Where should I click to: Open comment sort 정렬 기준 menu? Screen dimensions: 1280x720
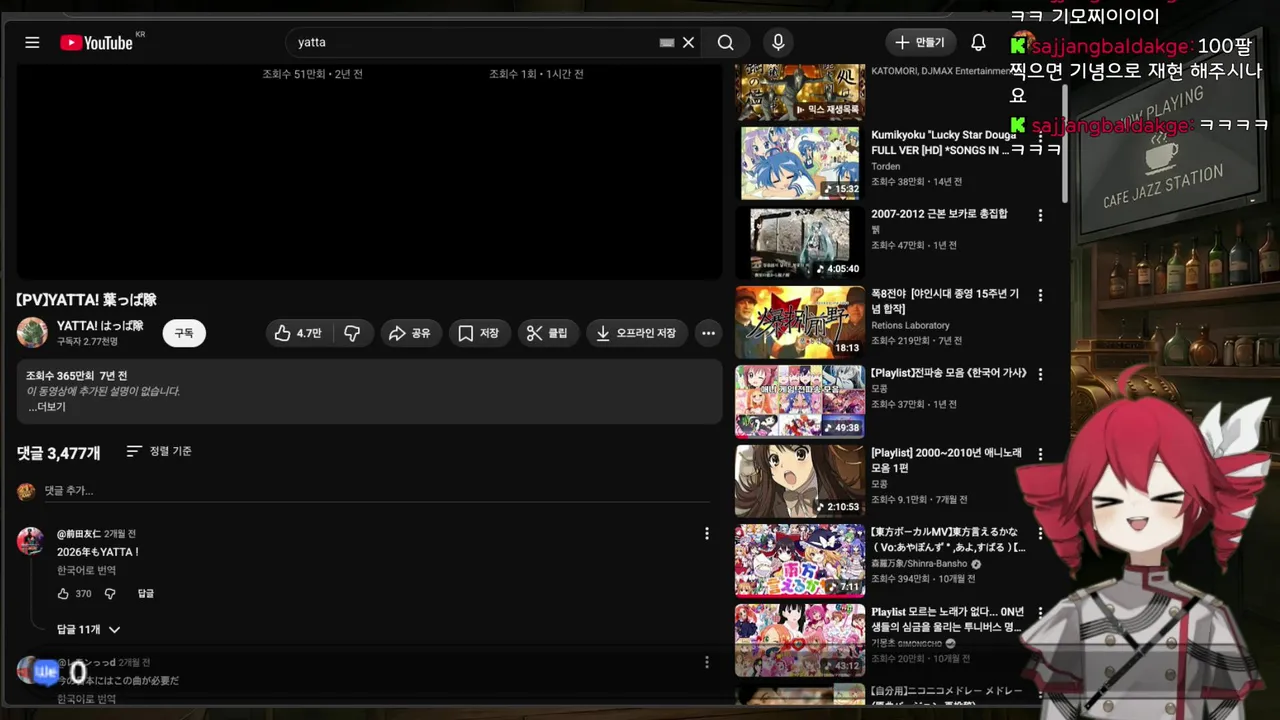(x=159, y=451)
